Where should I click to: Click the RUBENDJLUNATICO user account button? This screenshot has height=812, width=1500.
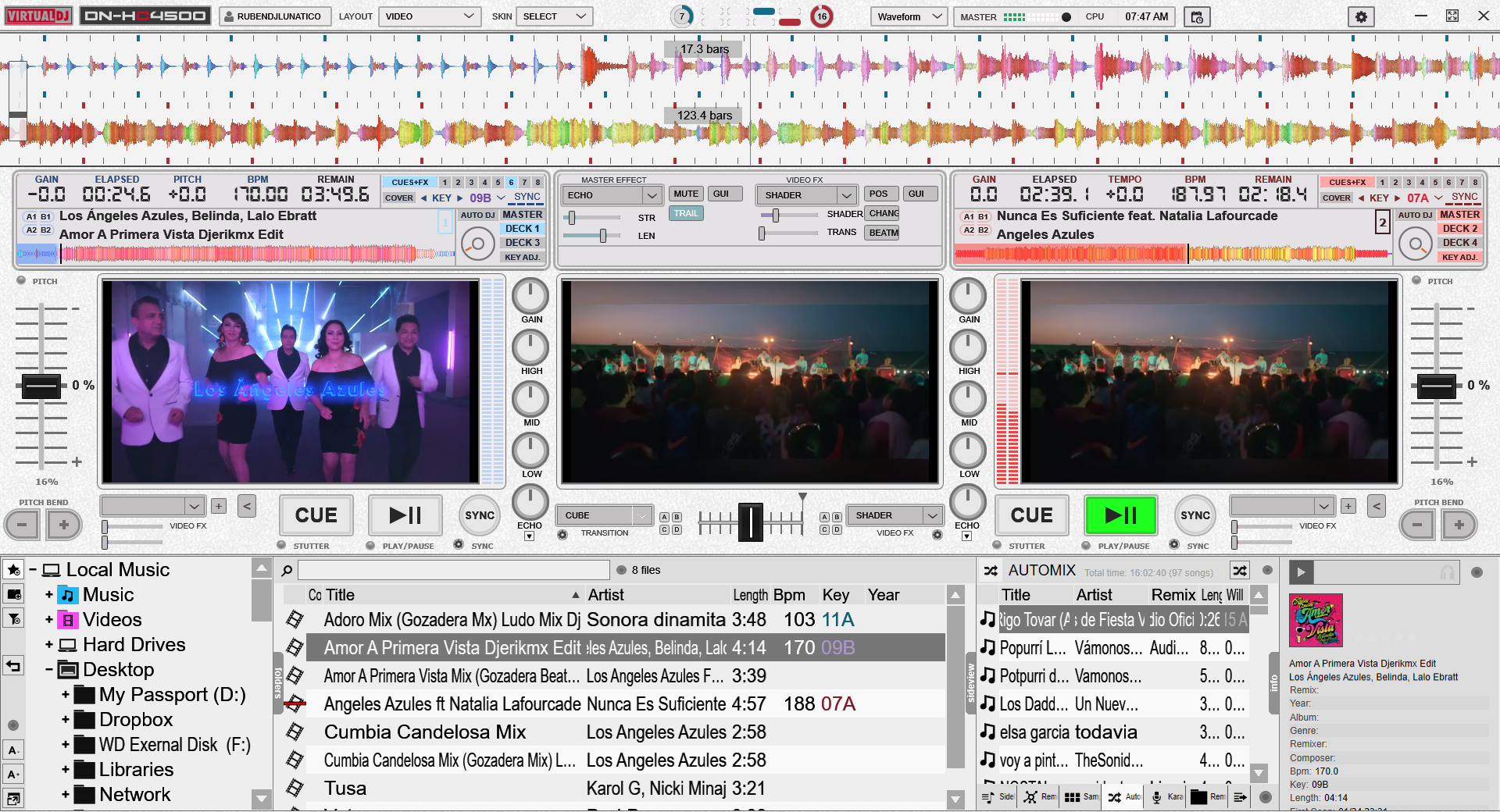click(x=274, y=16)
